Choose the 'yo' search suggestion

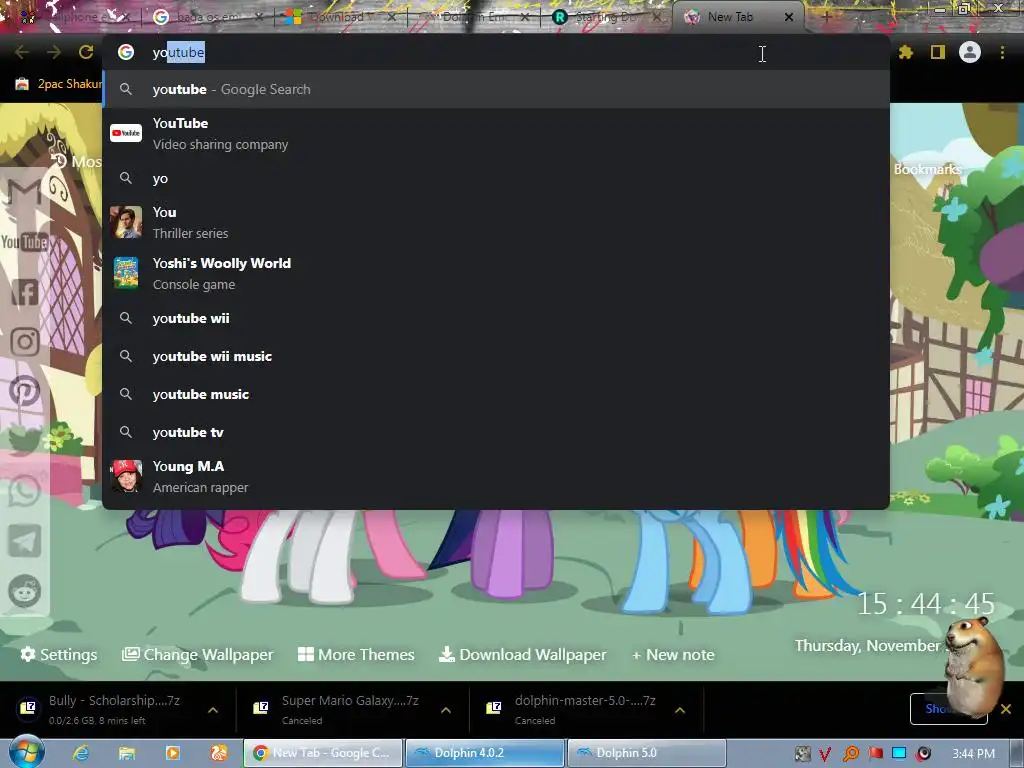496,178
